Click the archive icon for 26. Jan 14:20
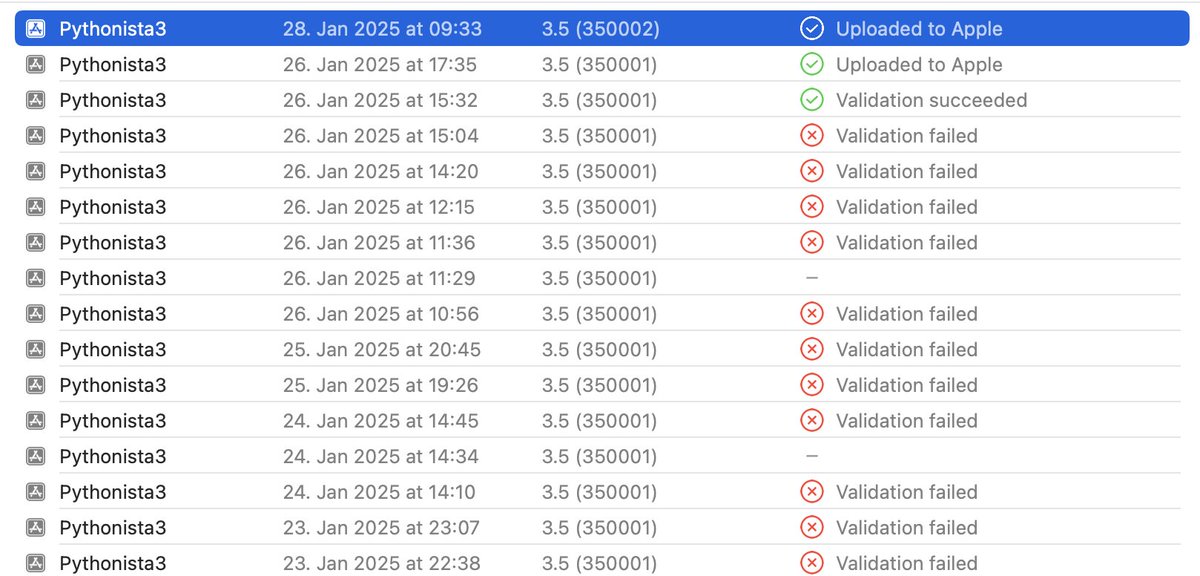The height and width of the screenshot is (576, 1200). (x=35, y=172)
